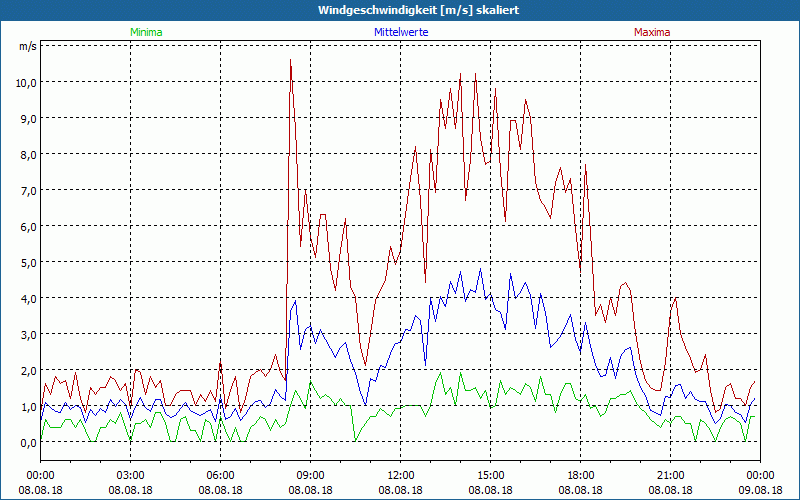This screenshot has height=500, width=800.
Task: Click the red 'Maxima' legend label
Action: tap(652, 32)
